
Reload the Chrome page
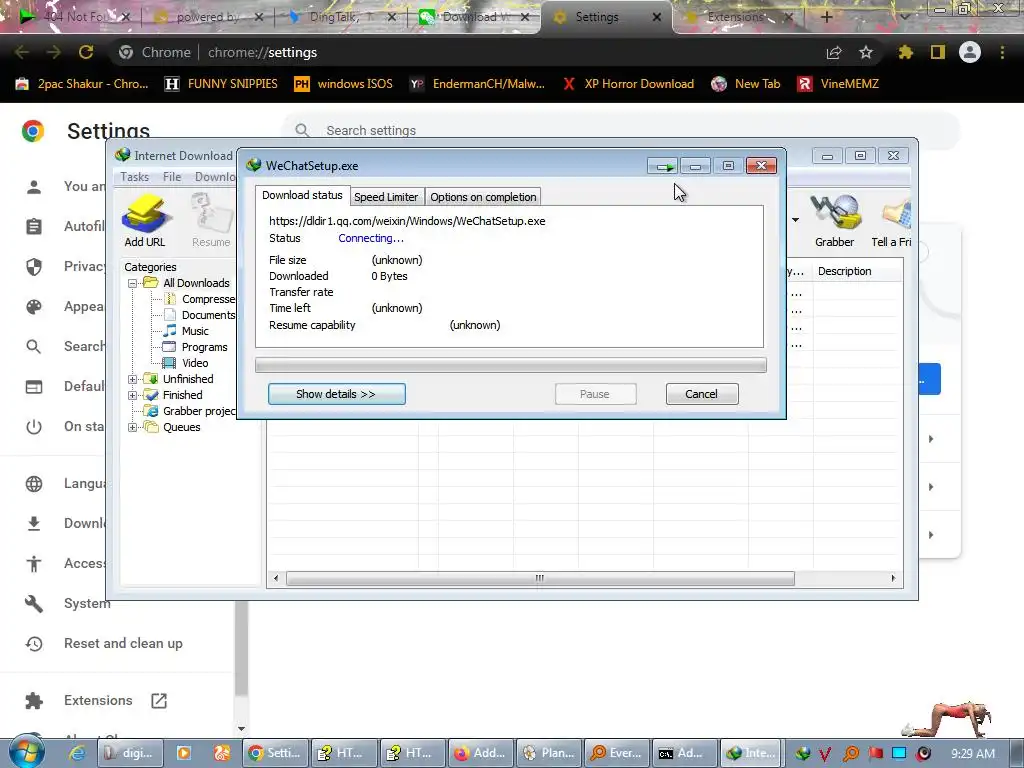tap(86, 52)
